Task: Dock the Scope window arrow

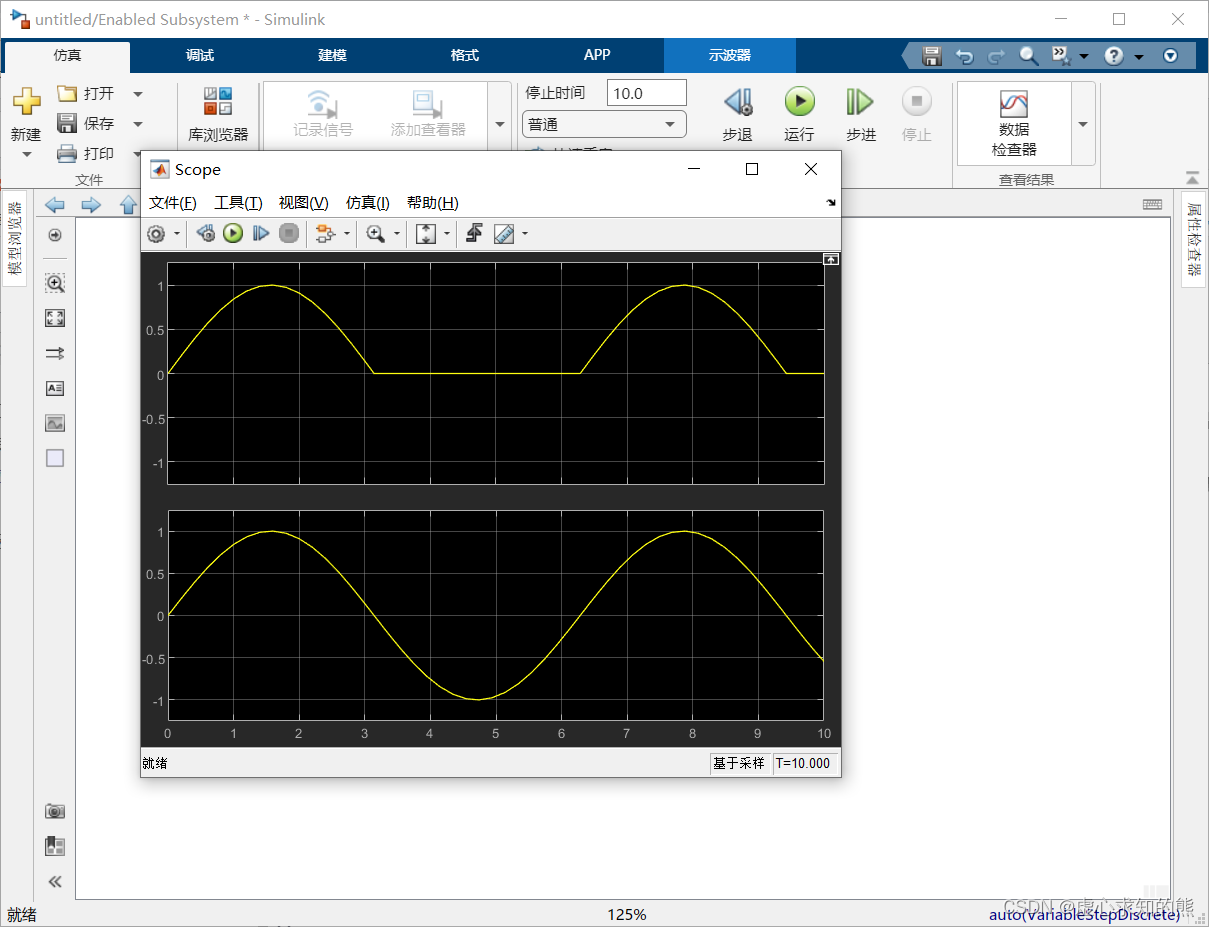Action: [x=830, y=203]
